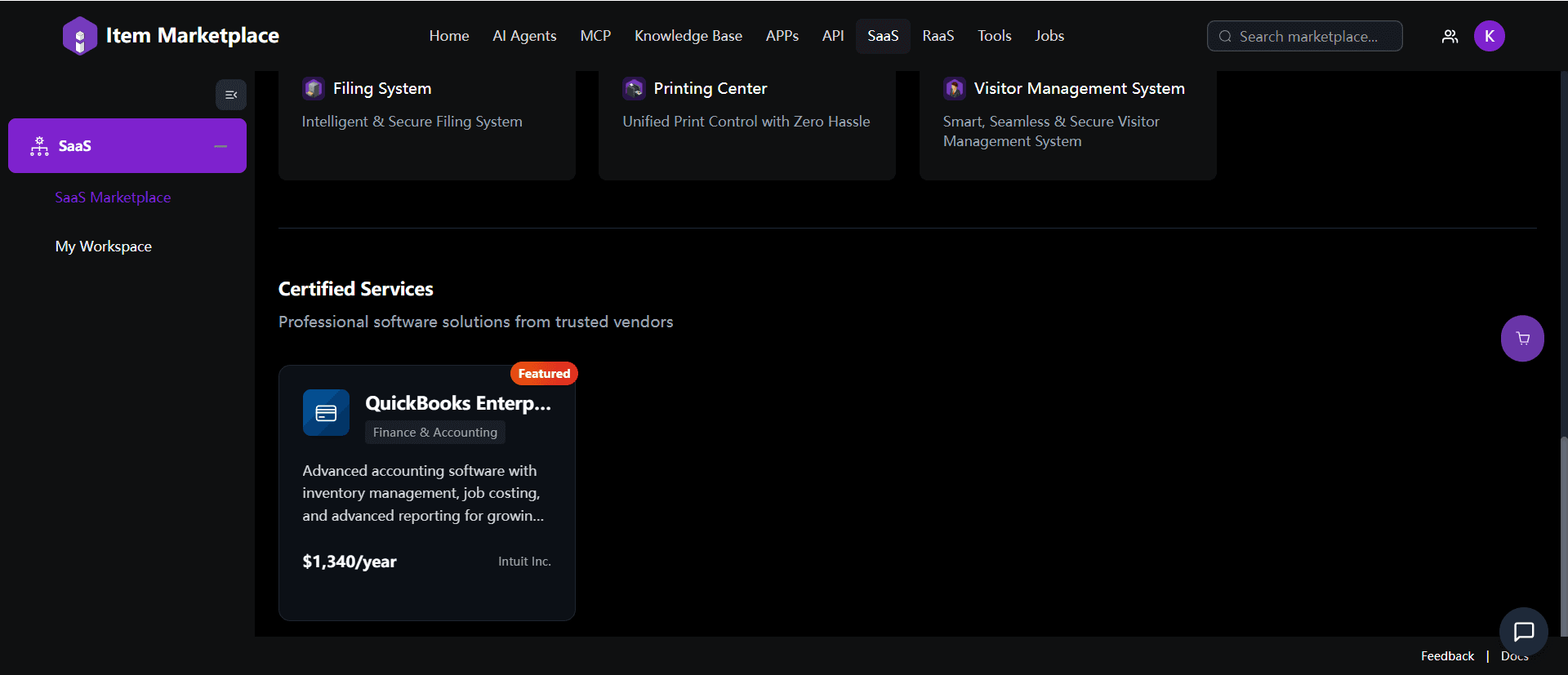Click the Finance & Accounting category tag
Viewport: 1568px width, 675px height.
435,433
